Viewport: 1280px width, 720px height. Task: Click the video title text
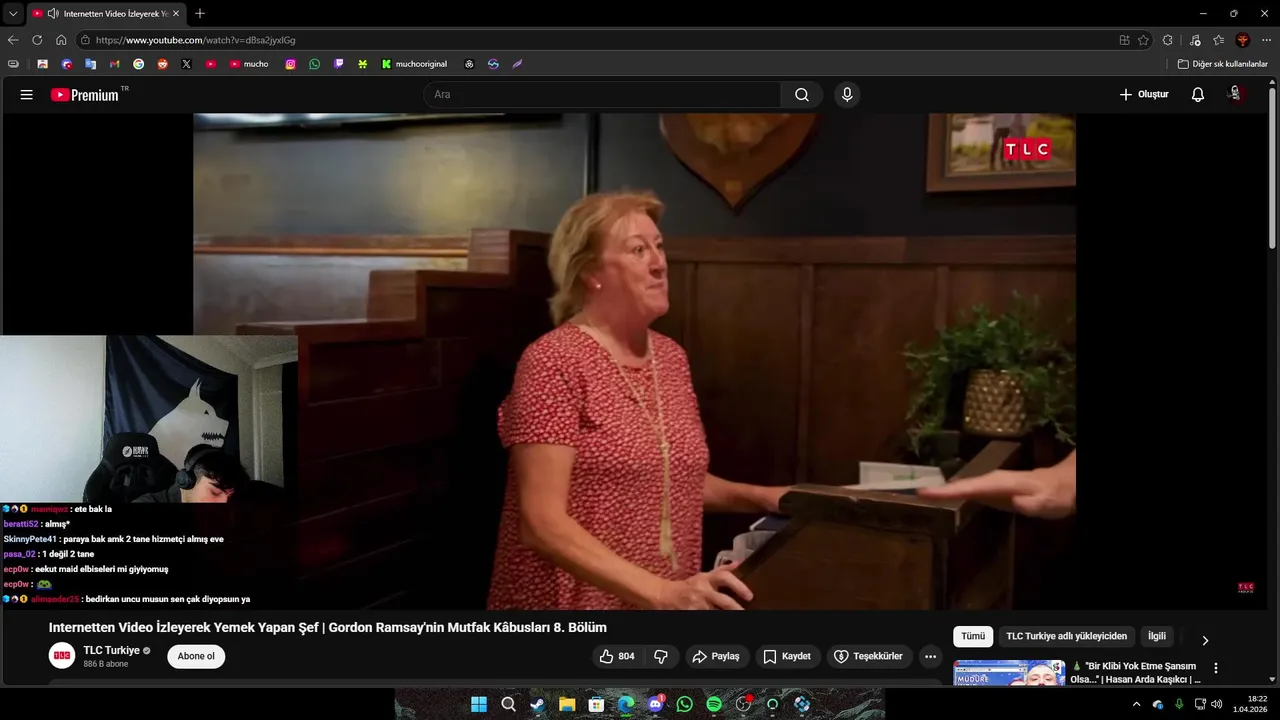click(x=328, y=628)
